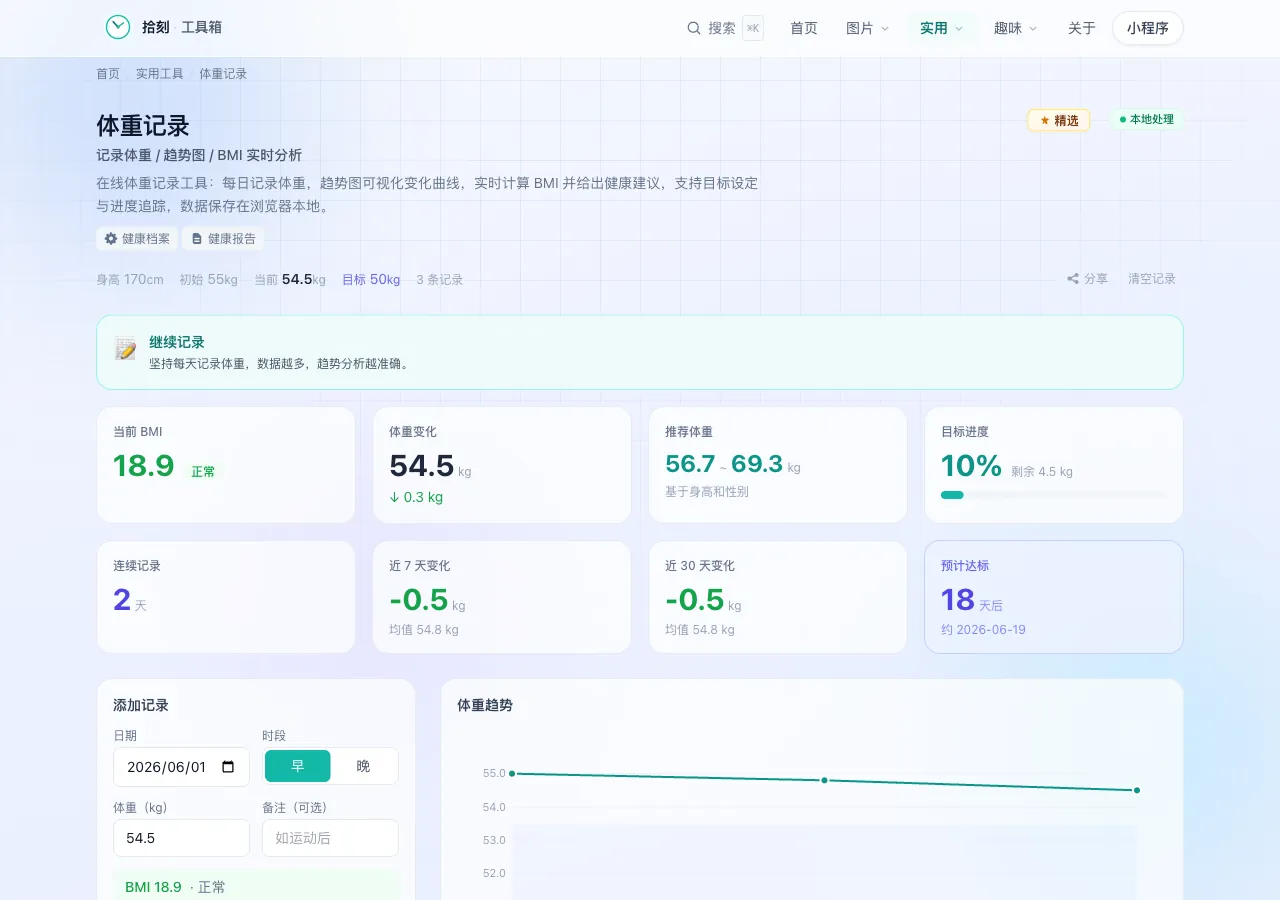Click 分享 to share records

(1087, 279)
